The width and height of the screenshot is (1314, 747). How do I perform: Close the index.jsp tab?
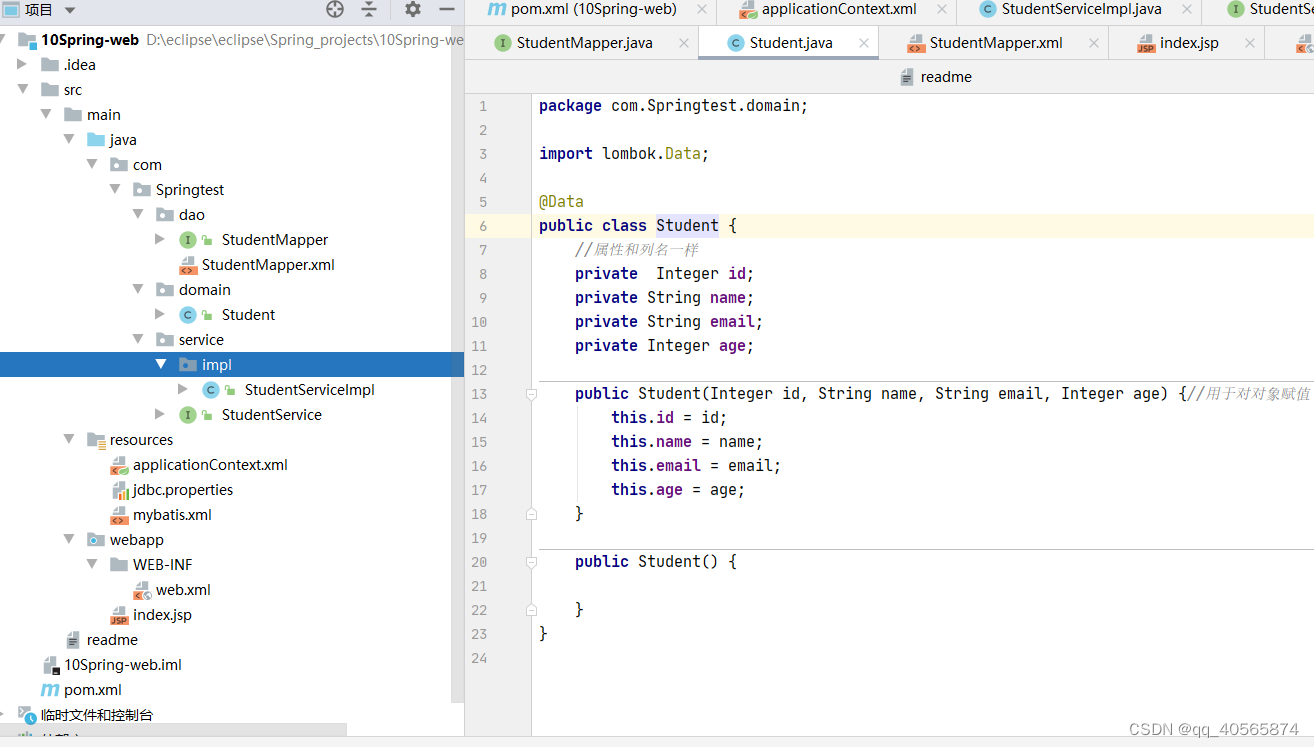point(1250,43)
